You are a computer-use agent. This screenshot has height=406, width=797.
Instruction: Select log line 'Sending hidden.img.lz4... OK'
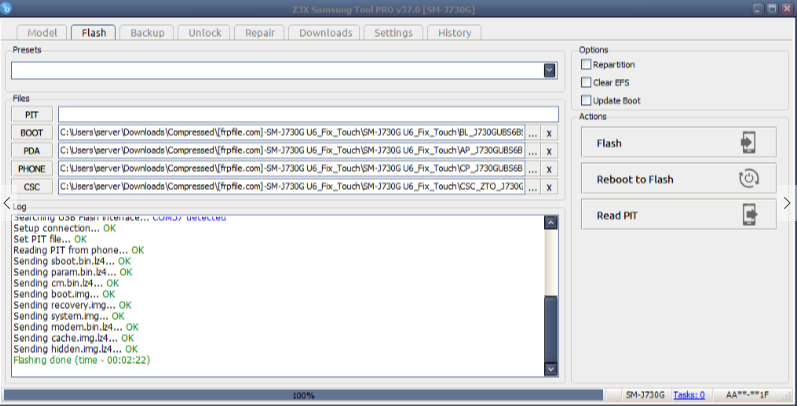75,349
